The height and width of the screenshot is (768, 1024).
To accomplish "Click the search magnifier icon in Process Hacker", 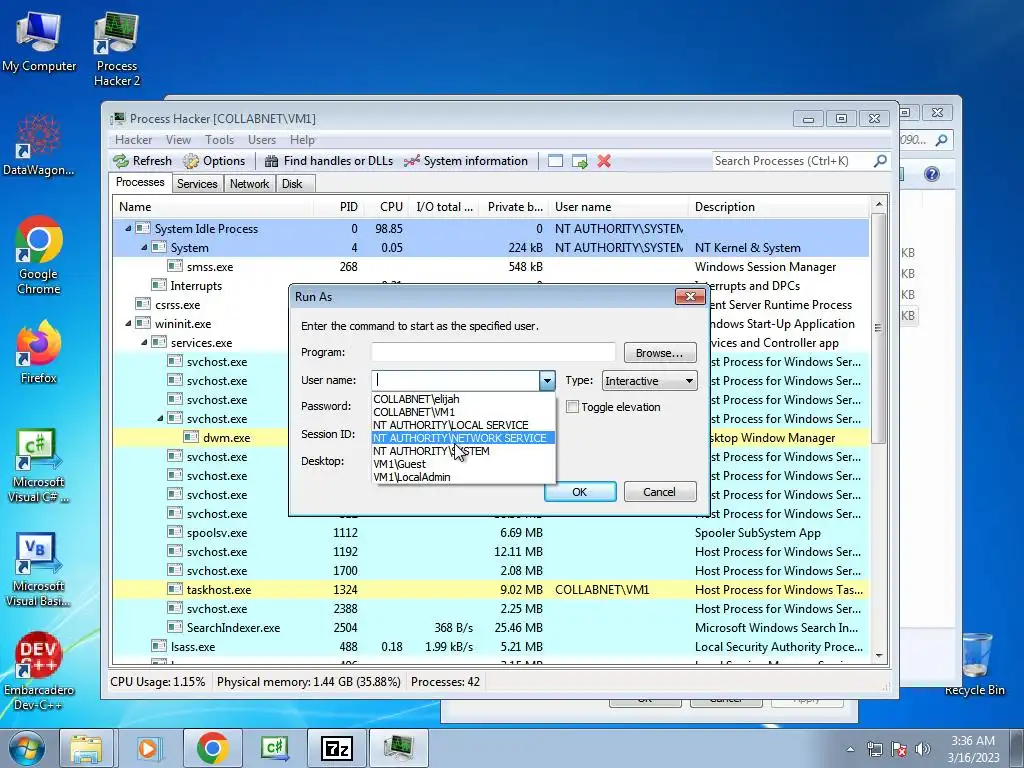I will [880, 160].
